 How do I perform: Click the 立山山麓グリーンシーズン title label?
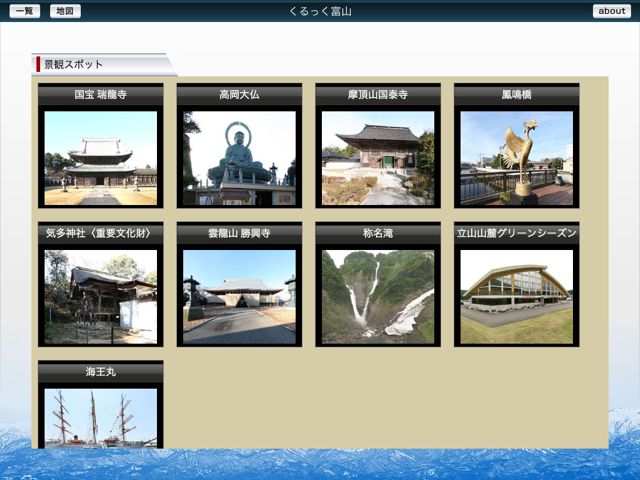[x=517, y=233]
